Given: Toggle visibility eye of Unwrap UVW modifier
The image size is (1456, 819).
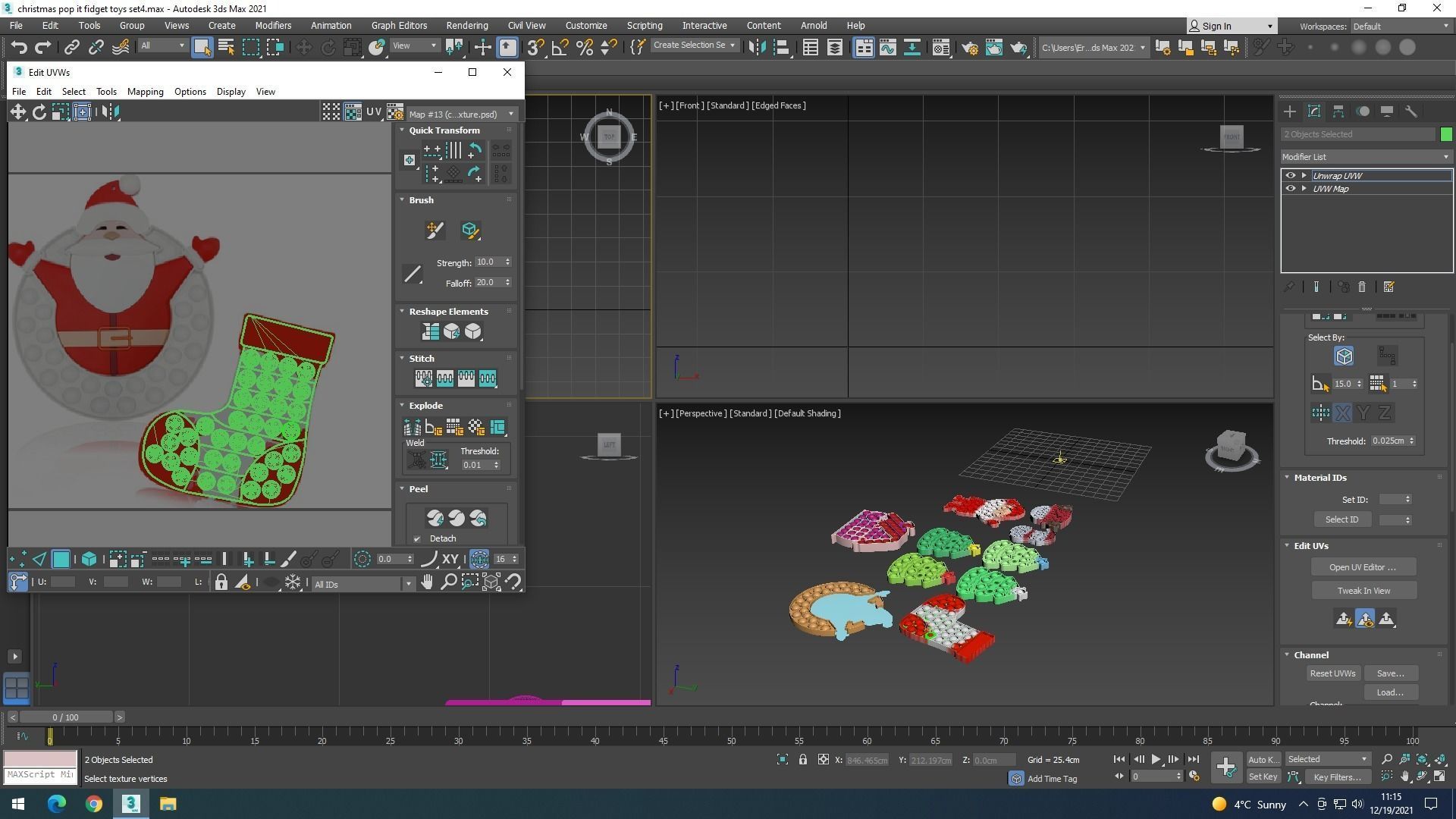Looking at the screenshot, I should pyautogui.click(x=1291, y=175).
